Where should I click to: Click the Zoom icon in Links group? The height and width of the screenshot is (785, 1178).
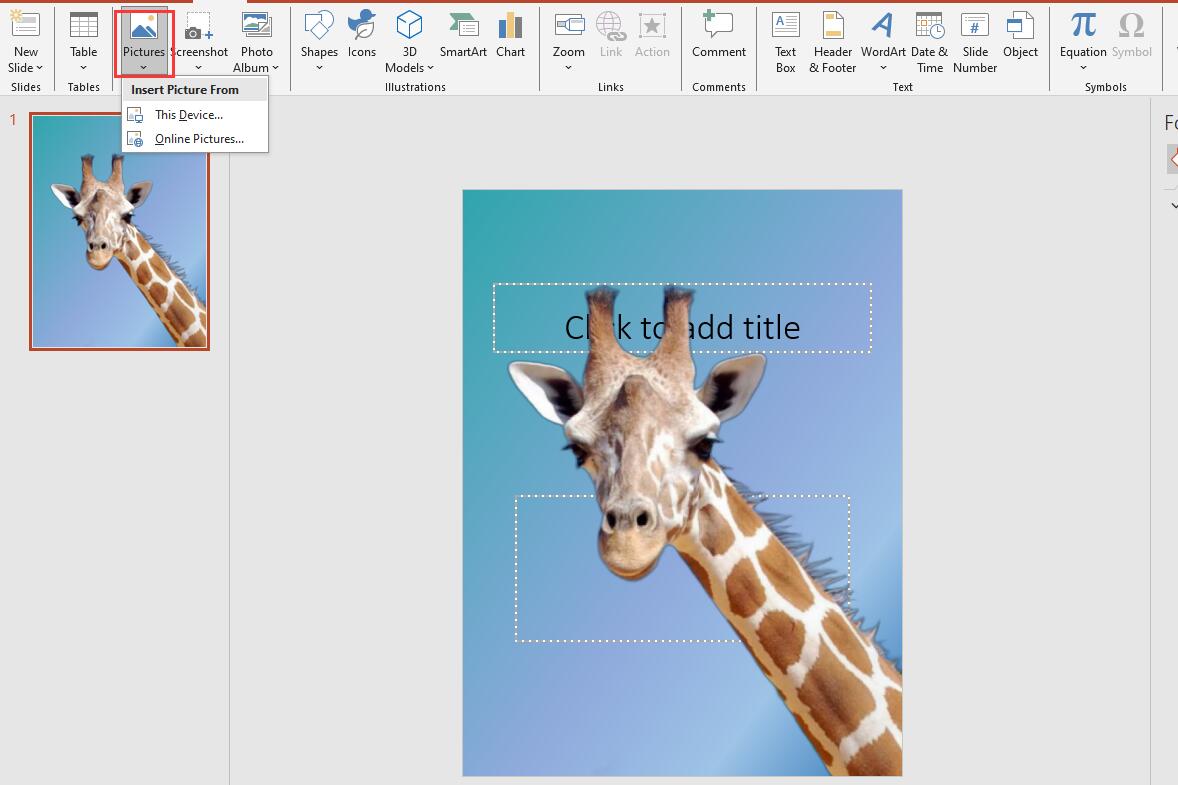(x=569, y=25)
